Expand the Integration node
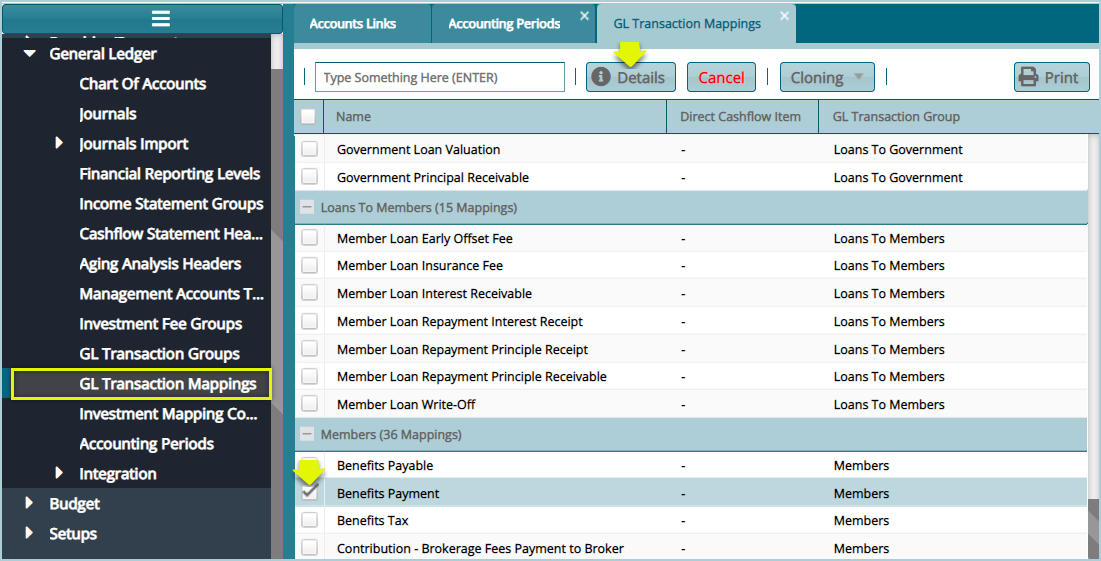This screenshot has width=1101, height=561. (x=59, y=473)
